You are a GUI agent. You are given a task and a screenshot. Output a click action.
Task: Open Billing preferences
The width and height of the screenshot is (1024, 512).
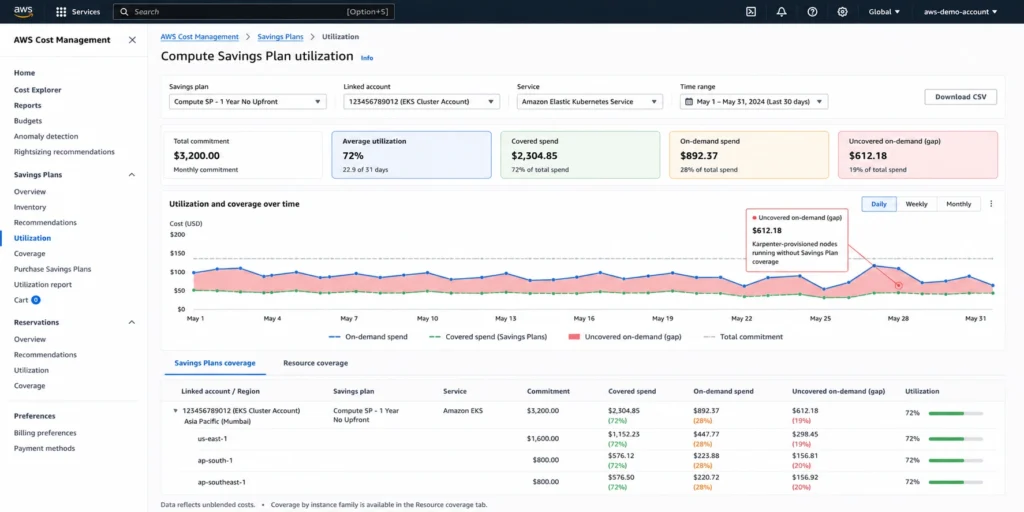click(45, 433)
